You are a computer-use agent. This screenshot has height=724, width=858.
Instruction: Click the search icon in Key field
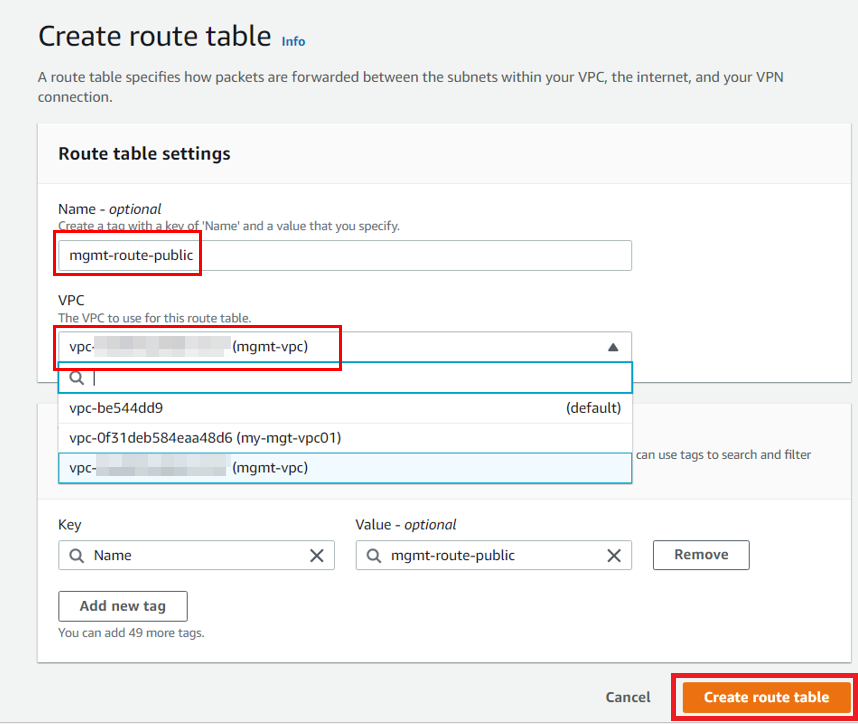point(77,555)
